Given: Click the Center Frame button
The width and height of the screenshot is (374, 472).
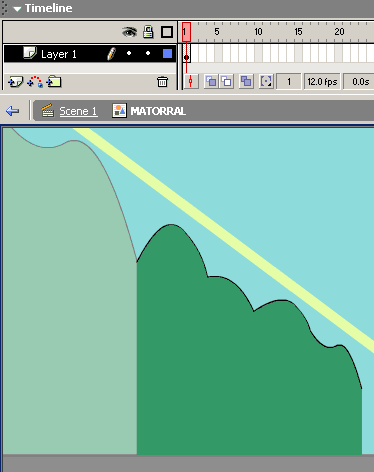Looking at the screenshot, I should pos(191,82).
